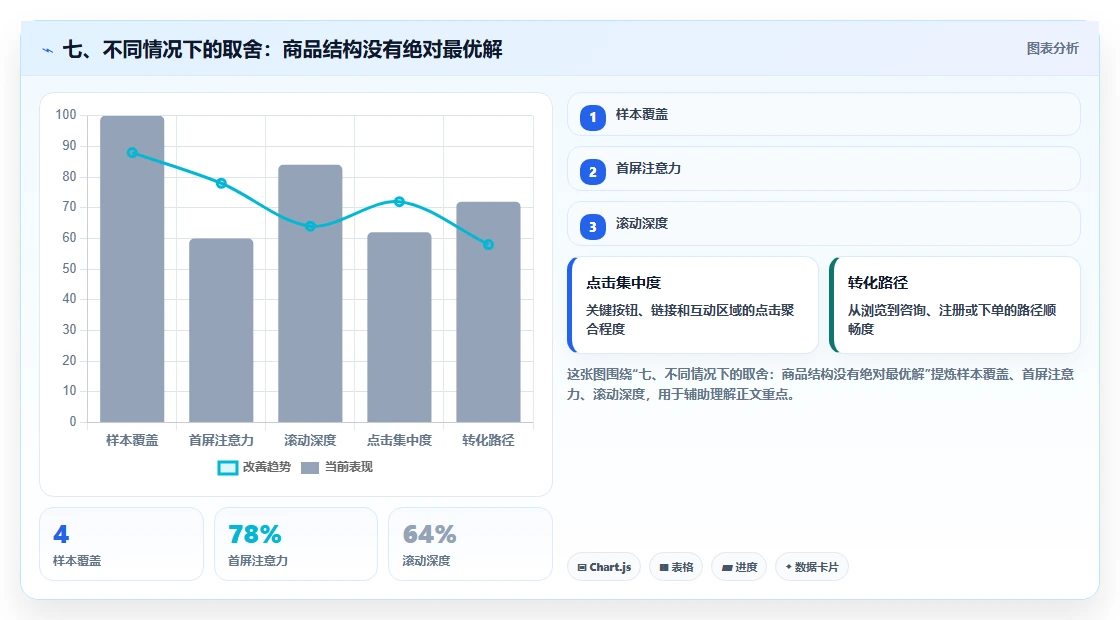1120x620 pixels.
Task: Click the y-axis value 50
Action: [x=69, y=269]
